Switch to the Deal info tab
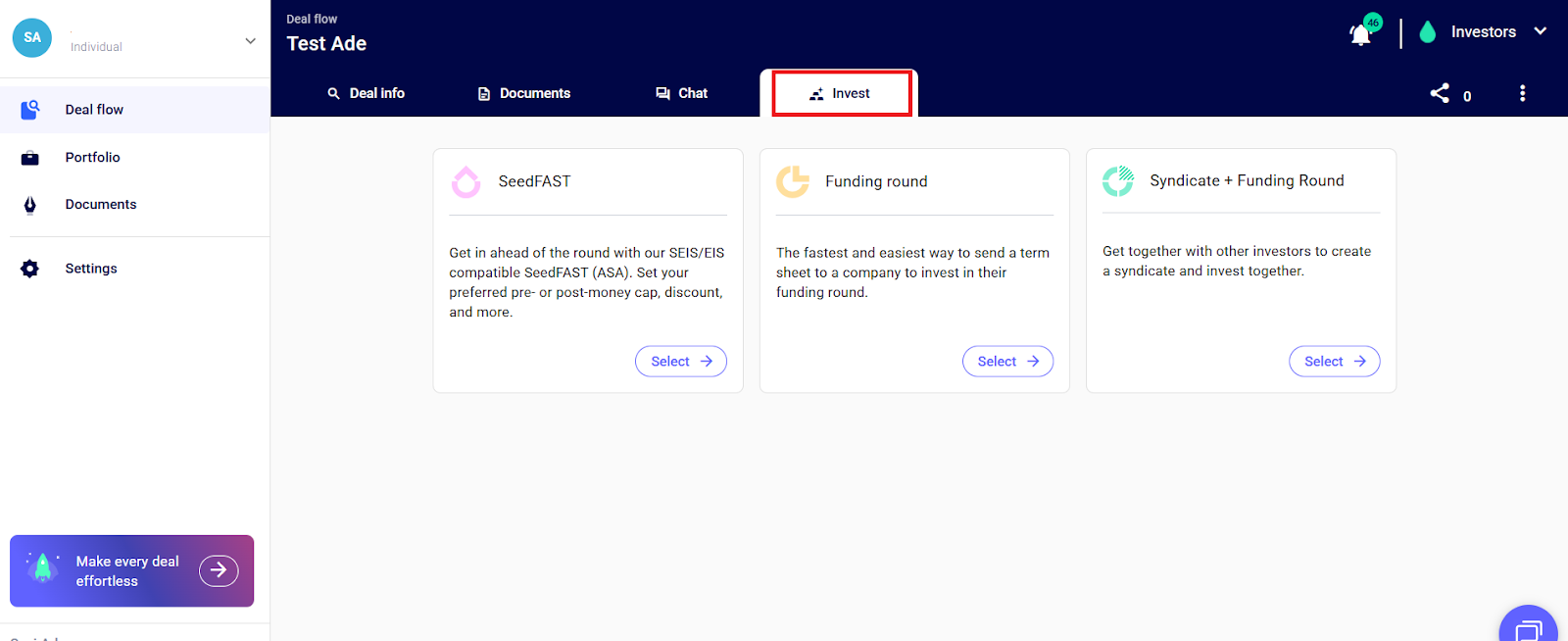The image size is (1568, 641). [x=366, y=93]
